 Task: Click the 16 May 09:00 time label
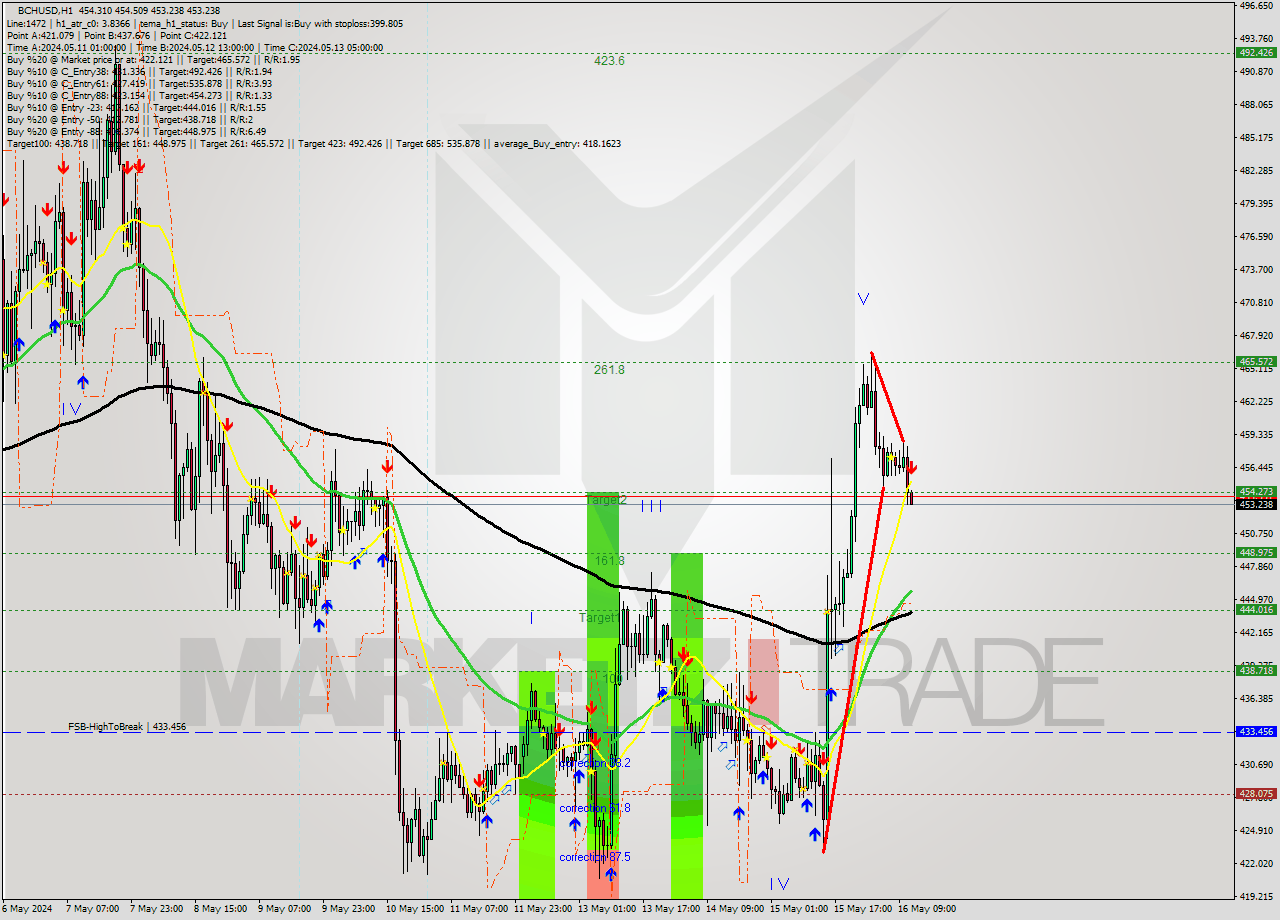click(x=926, y=909)
